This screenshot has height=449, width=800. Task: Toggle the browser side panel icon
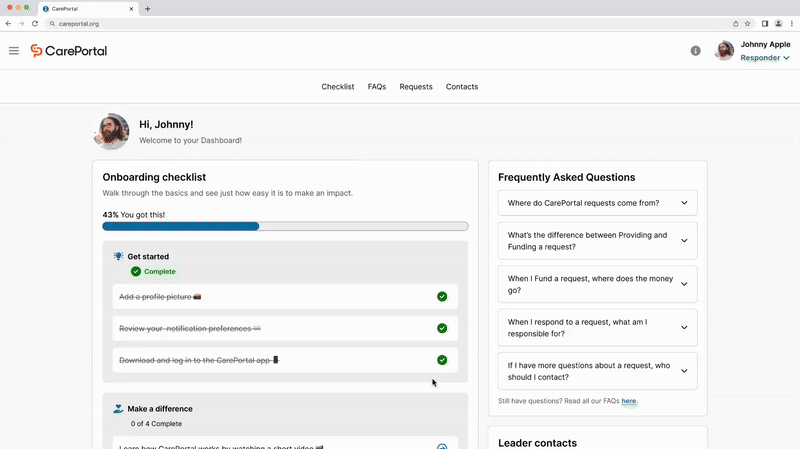tap(765, 23)
